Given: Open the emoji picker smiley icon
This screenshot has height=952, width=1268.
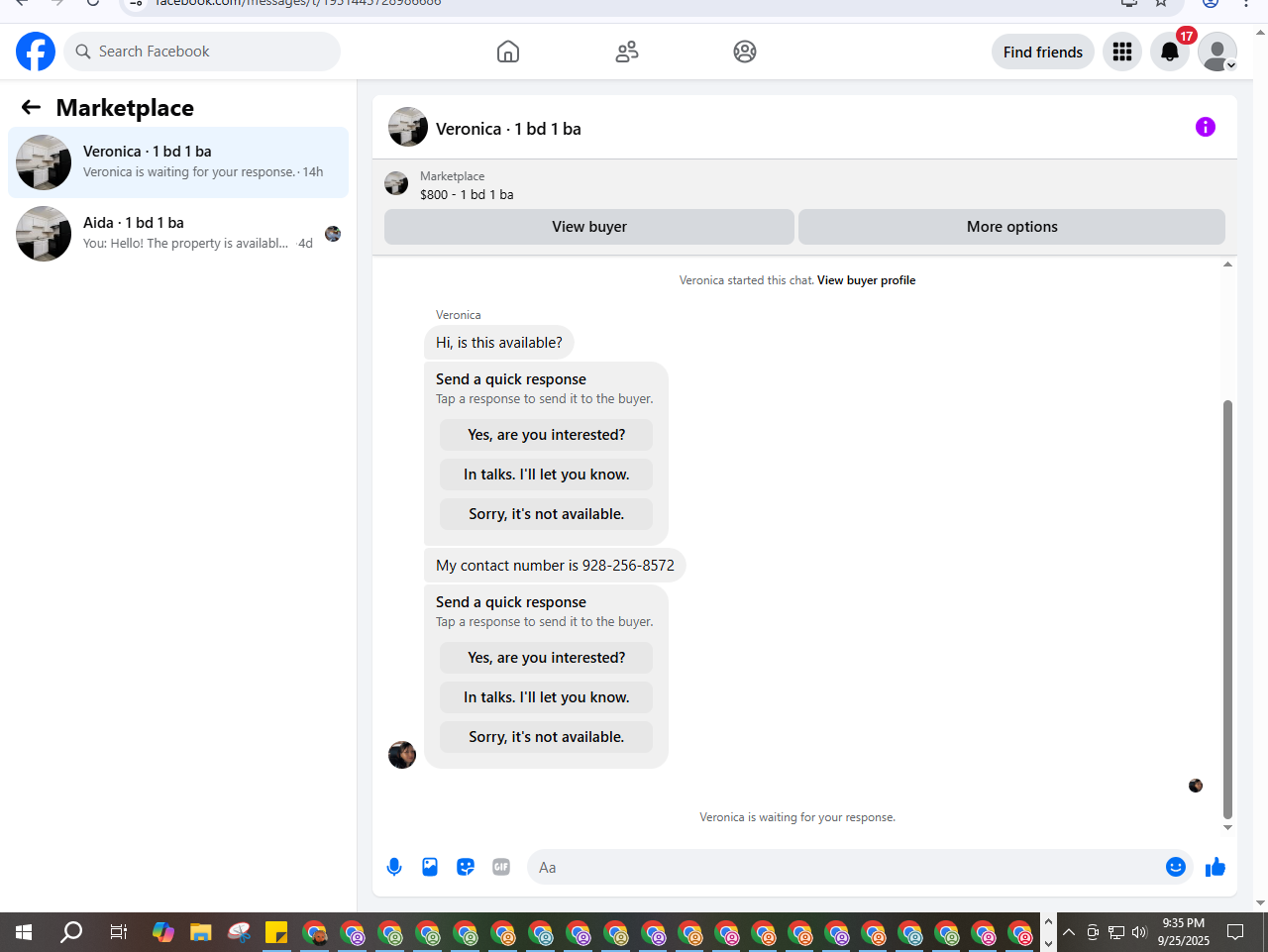Looking at the screenshot, I should pos(1176,867).
